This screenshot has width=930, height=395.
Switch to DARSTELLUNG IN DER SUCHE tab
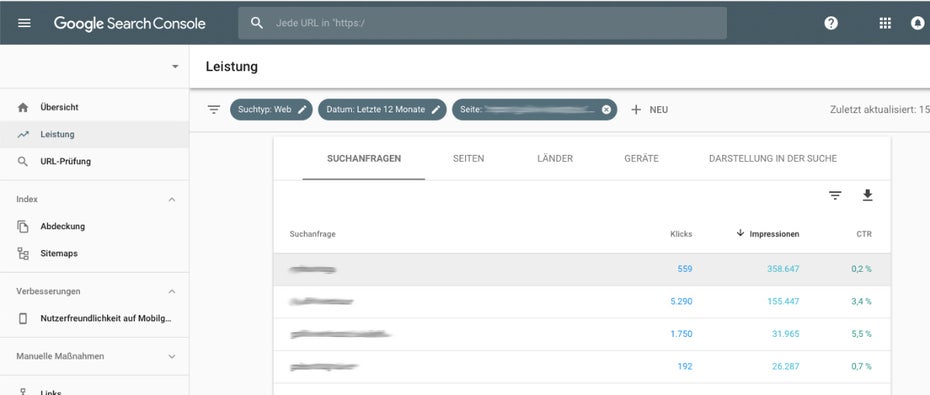[773, 158]
